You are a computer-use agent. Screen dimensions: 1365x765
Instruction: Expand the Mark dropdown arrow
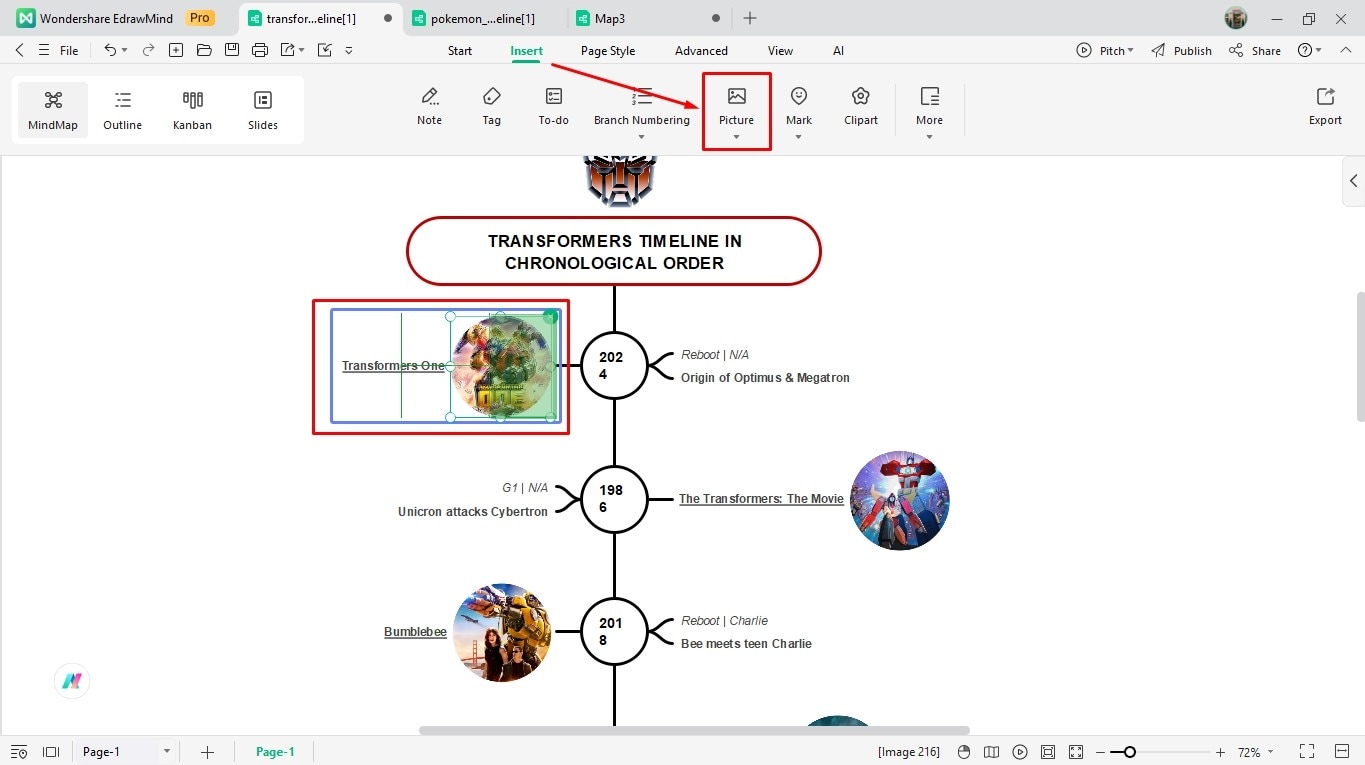798,138
